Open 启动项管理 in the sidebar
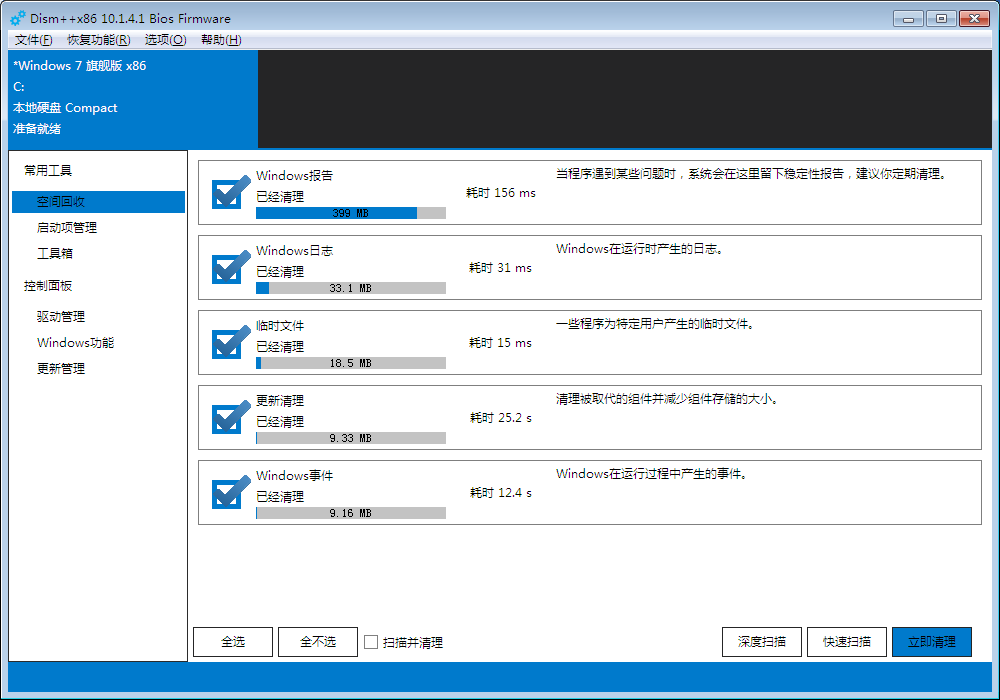Image resolution: width=1000 pixels, height=700 pixels. [67, 228]
